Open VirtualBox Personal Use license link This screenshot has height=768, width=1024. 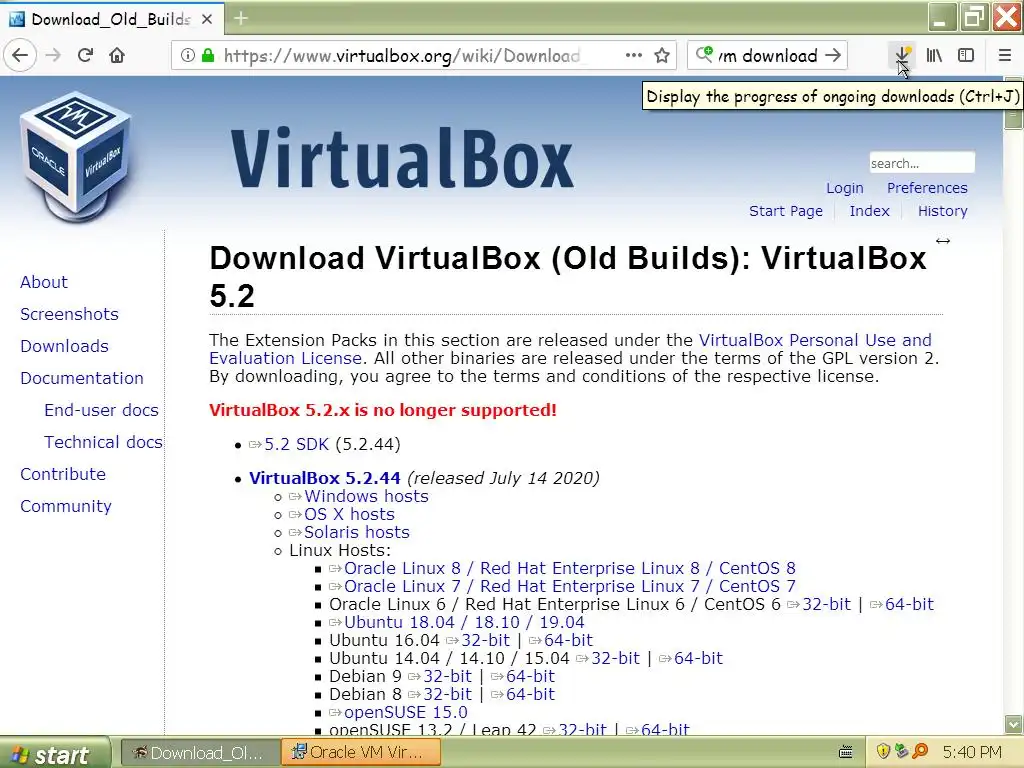click(815, 340)
